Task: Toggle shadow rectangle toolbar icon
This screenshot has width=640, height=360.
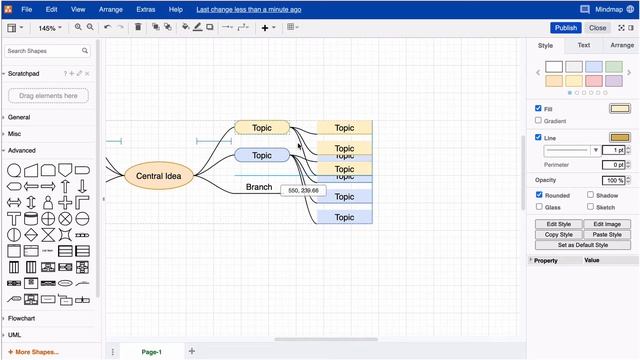Action: click(210, 27)
